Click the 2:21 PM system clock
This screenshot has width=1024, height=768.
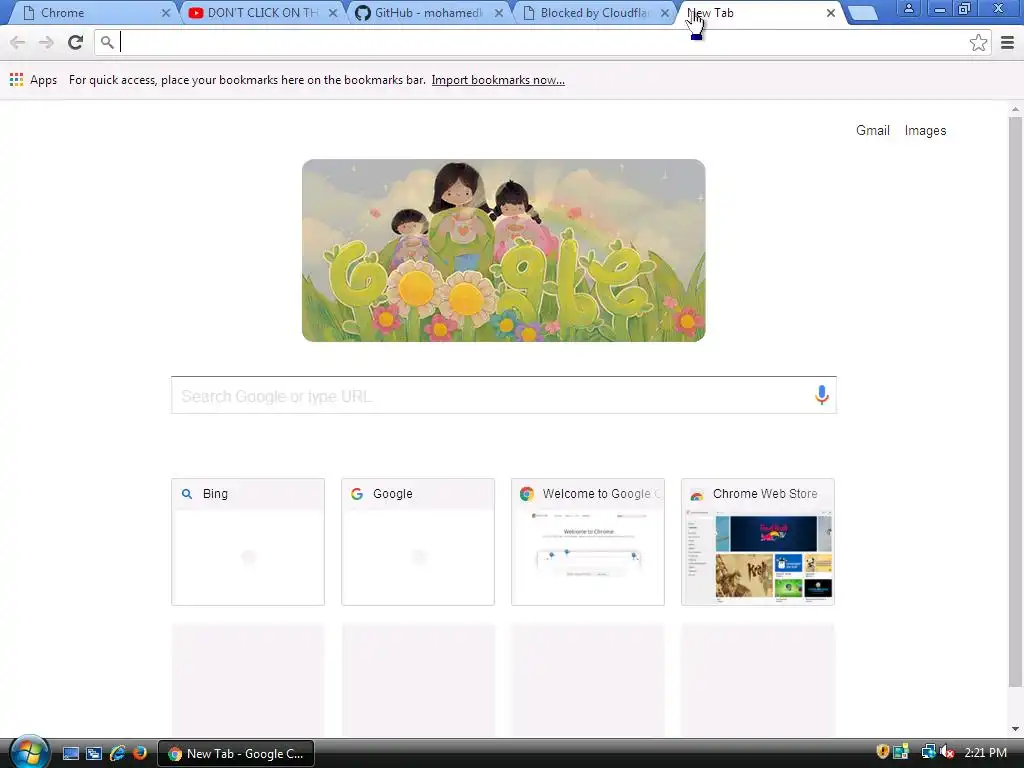[985, 753]
